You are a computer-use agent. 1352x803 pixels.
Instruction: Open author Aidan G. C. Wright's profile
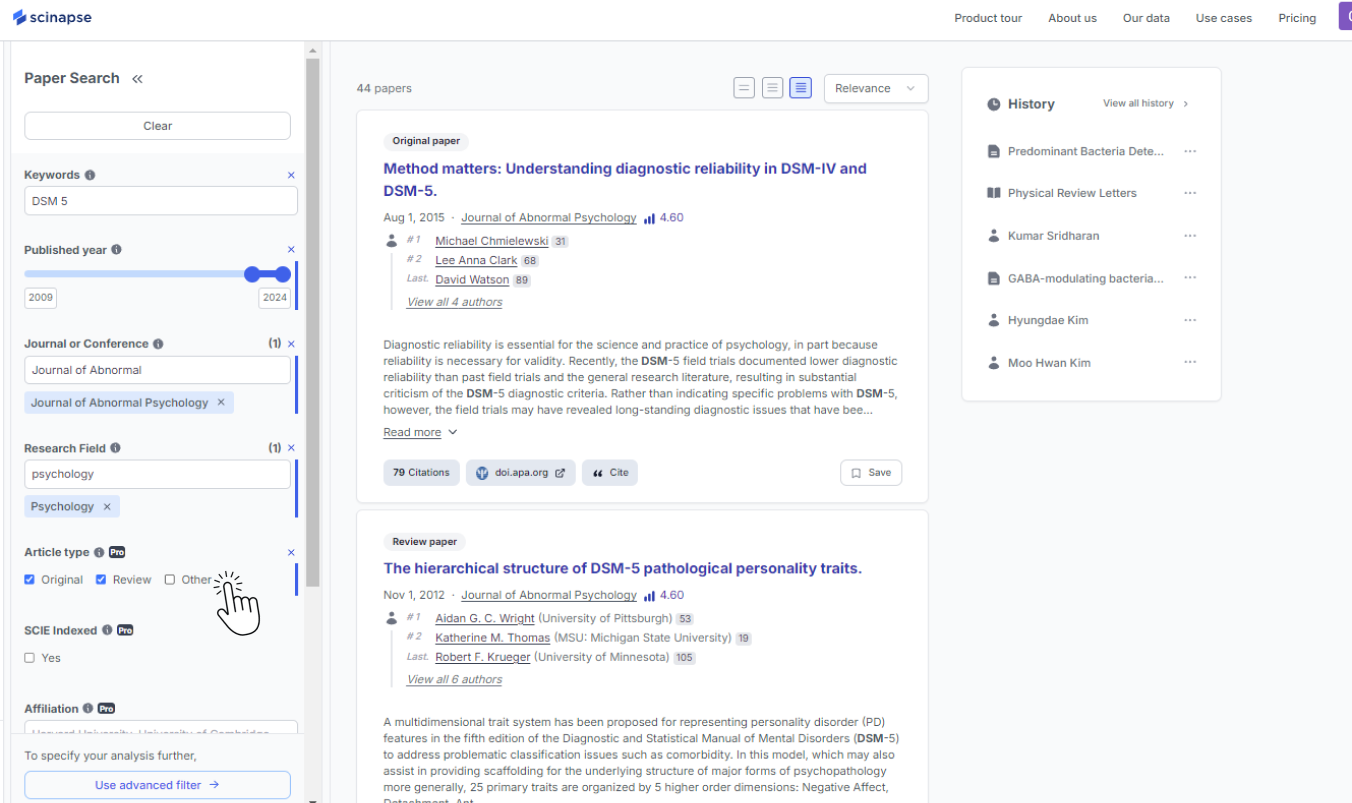tap(485, 619)
